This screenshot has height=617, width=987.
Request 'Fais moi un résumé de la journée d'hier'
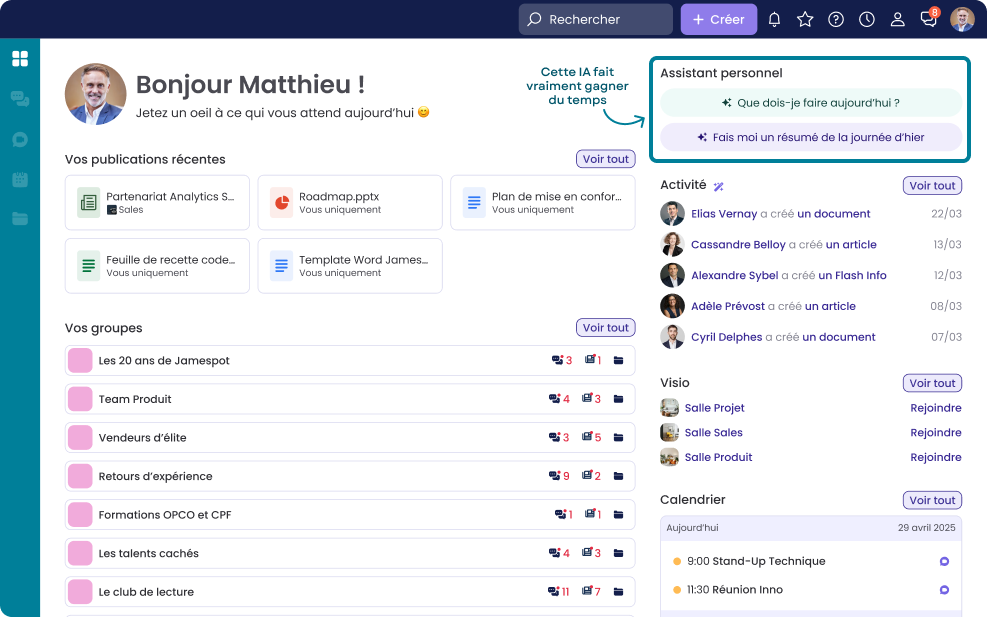point(811,136)
